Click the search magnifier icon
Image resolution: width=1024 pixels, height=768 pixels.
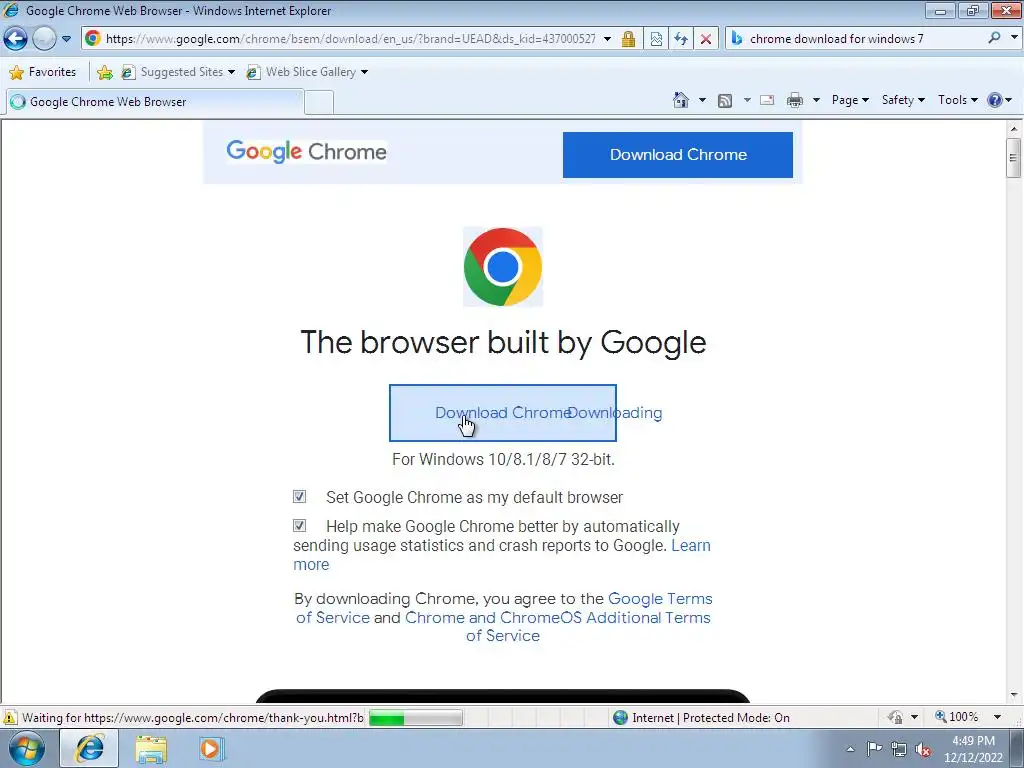tap(994, 38)
